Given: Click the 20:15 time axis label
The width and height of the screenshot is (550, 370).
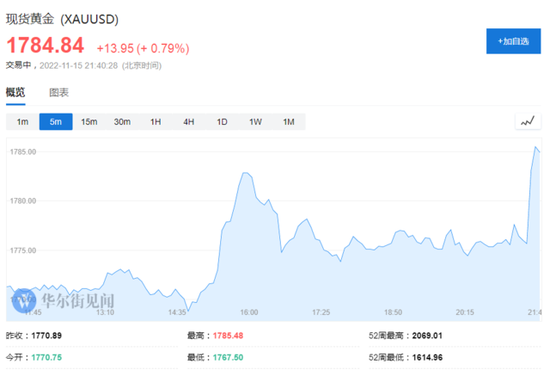Looking at the screenshot, I should tap(465, 312).
